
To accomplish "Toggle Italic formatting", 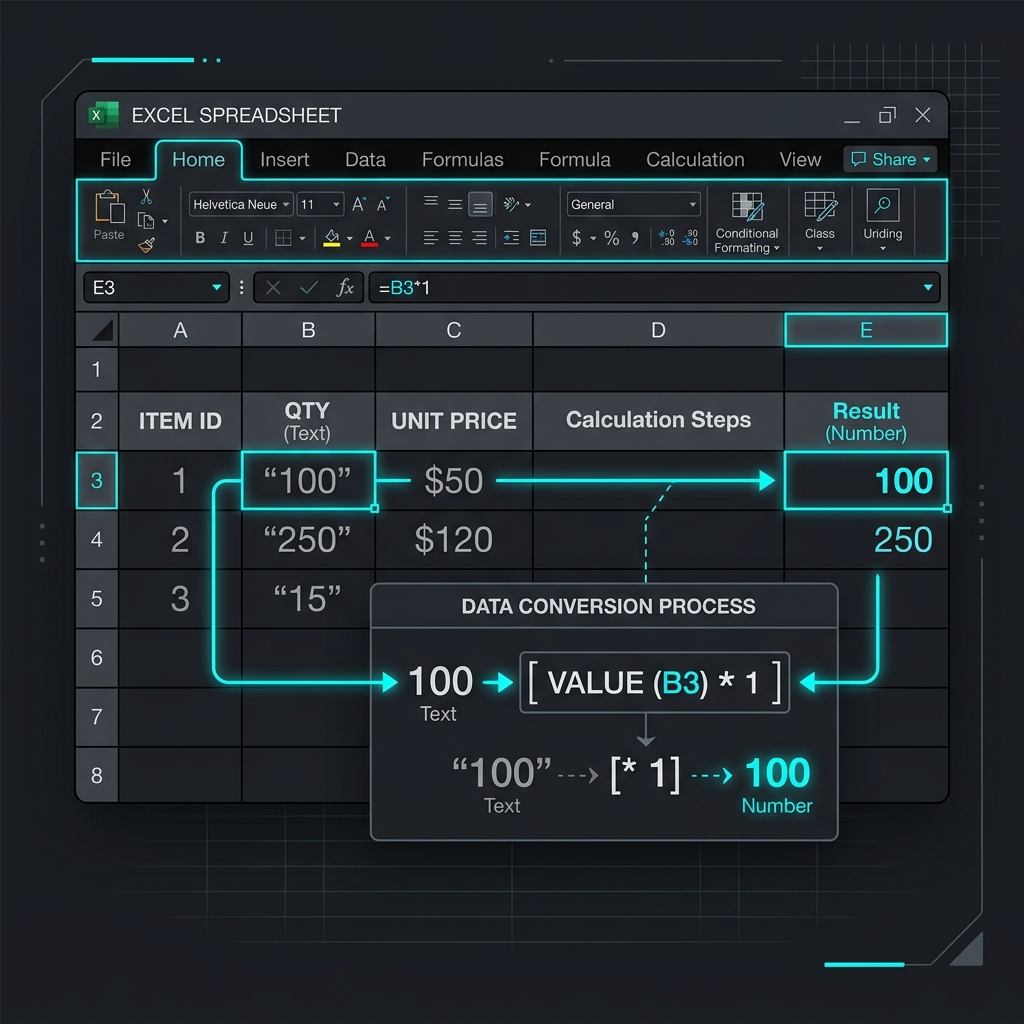I will (x=224, y=238).
